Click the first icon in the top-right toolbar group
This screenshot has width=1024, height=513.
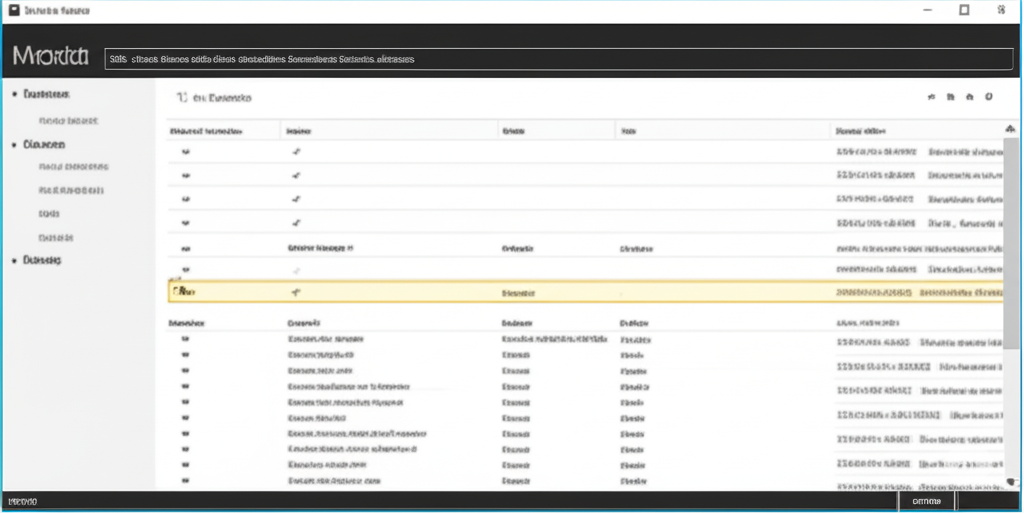pos(931,97)
